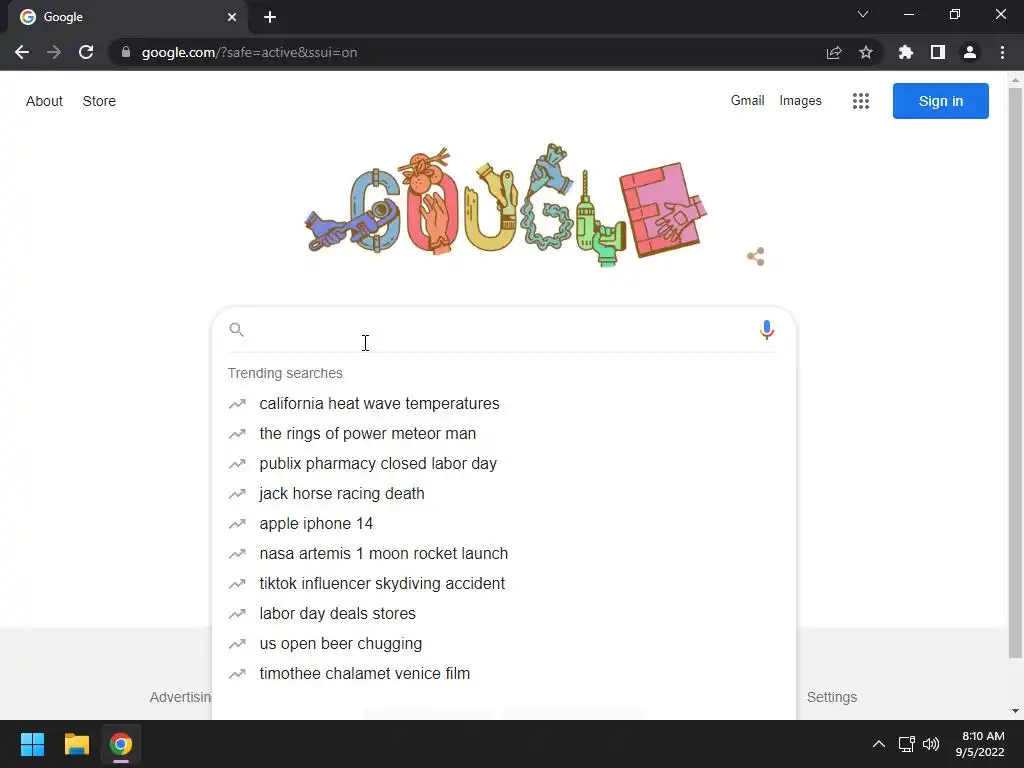Open the Settings footer link
Image resolution: width=1024 pixels, height=768 pixels.
(831, 697)
